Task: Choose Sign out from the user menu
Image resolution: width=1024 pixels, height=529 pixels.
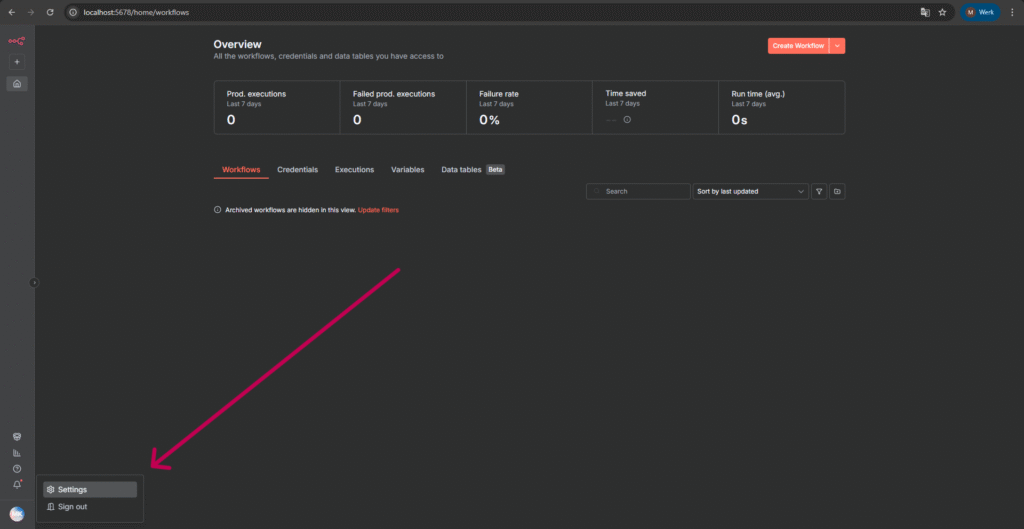Action: (72, 507)
